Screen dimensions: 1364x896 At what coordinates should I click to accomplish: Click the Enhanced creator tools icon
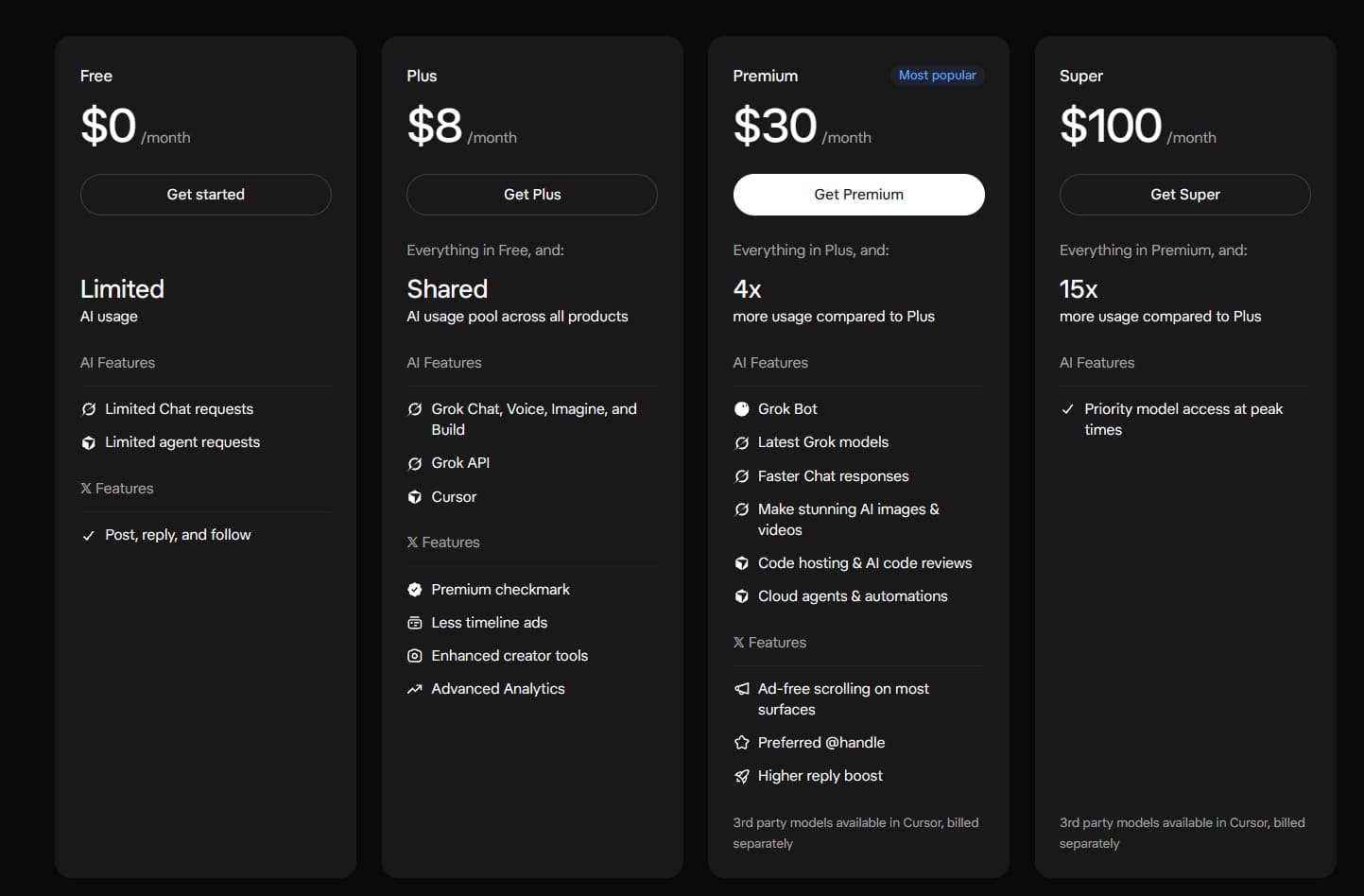[415, 656]
